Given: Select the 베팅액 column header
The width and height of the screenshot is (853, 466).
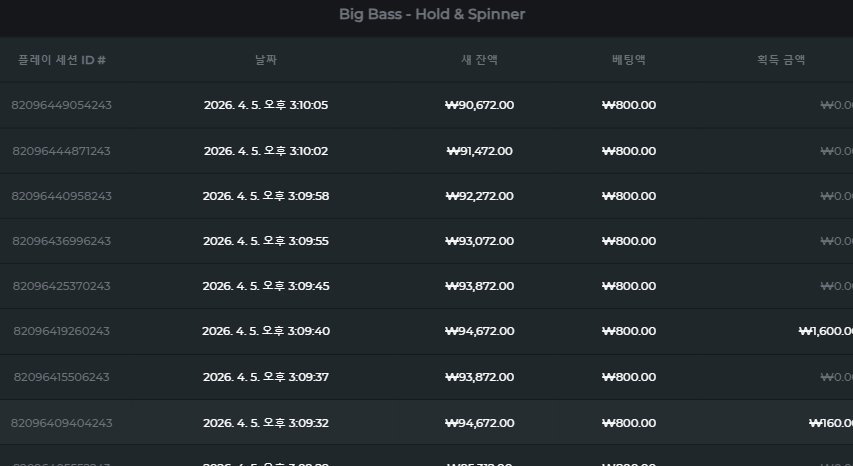Looking at the screenshot, I should pyautogui.click(x=629, y=60).
